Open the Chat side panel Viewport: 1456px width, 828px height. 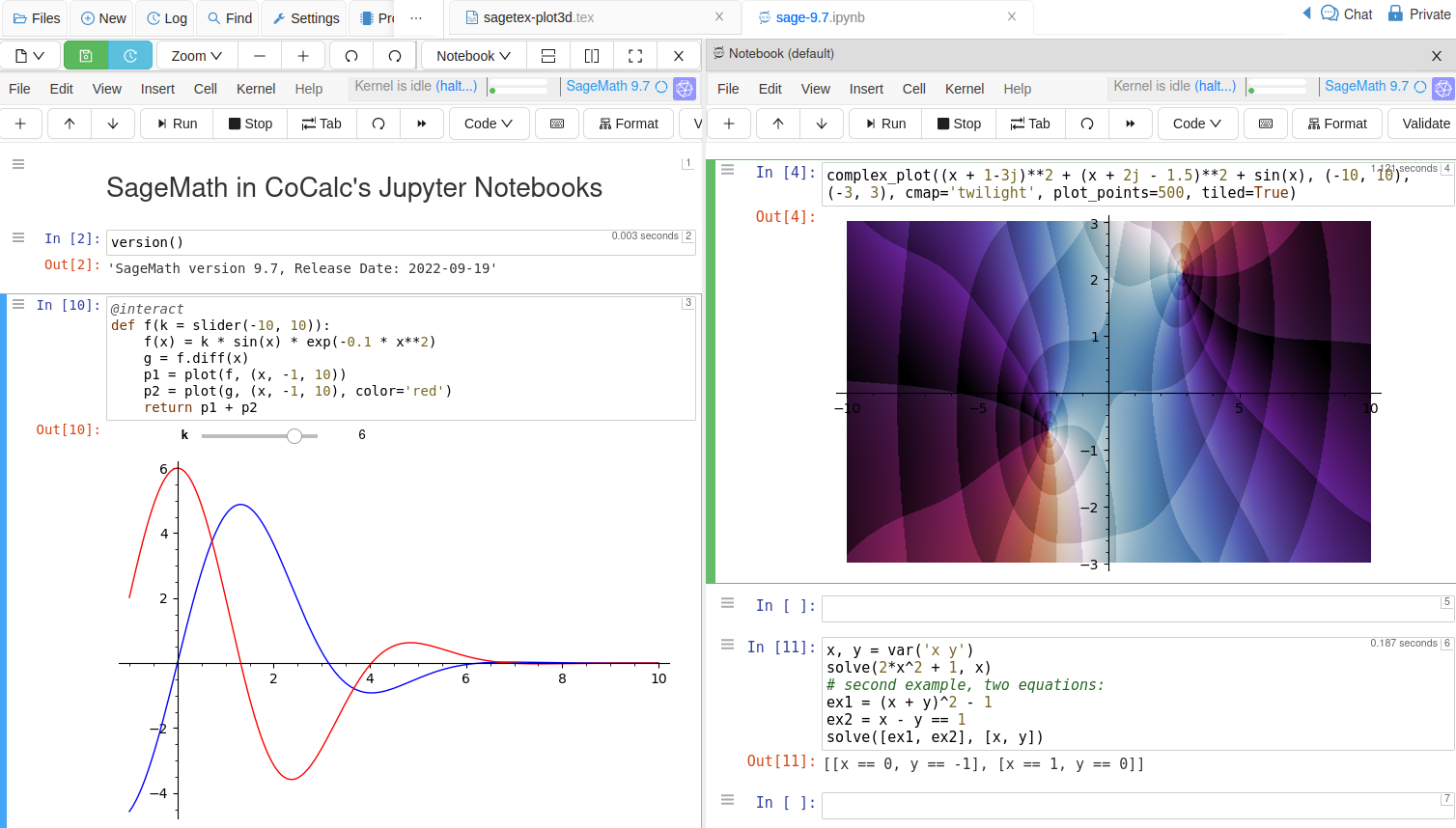tap(1347, 14)
